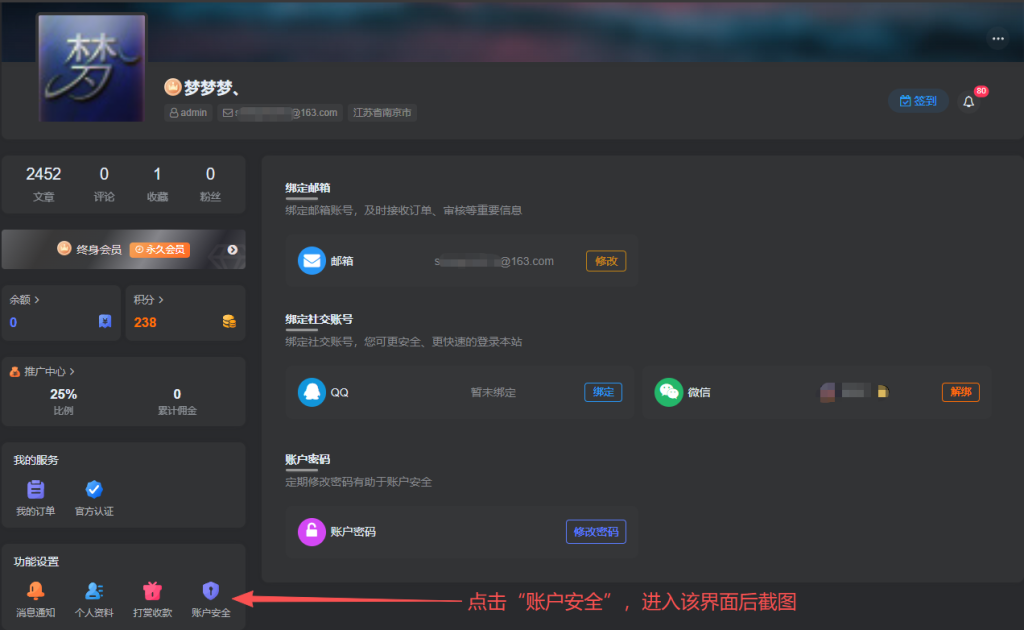Image resolution: width=1024 pixels, height=630 pixels.
Task: Click the 梦 profile avatar
Action: pyautogui.click(x=91, y=68)
